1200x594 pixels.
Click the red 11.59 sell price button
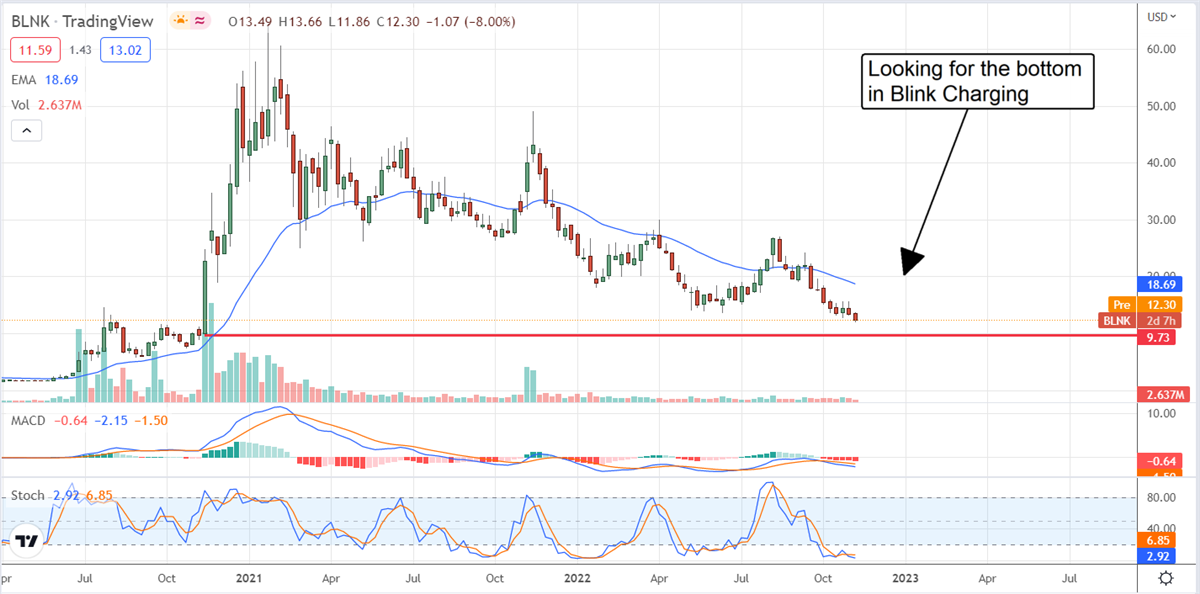[35, 48]
